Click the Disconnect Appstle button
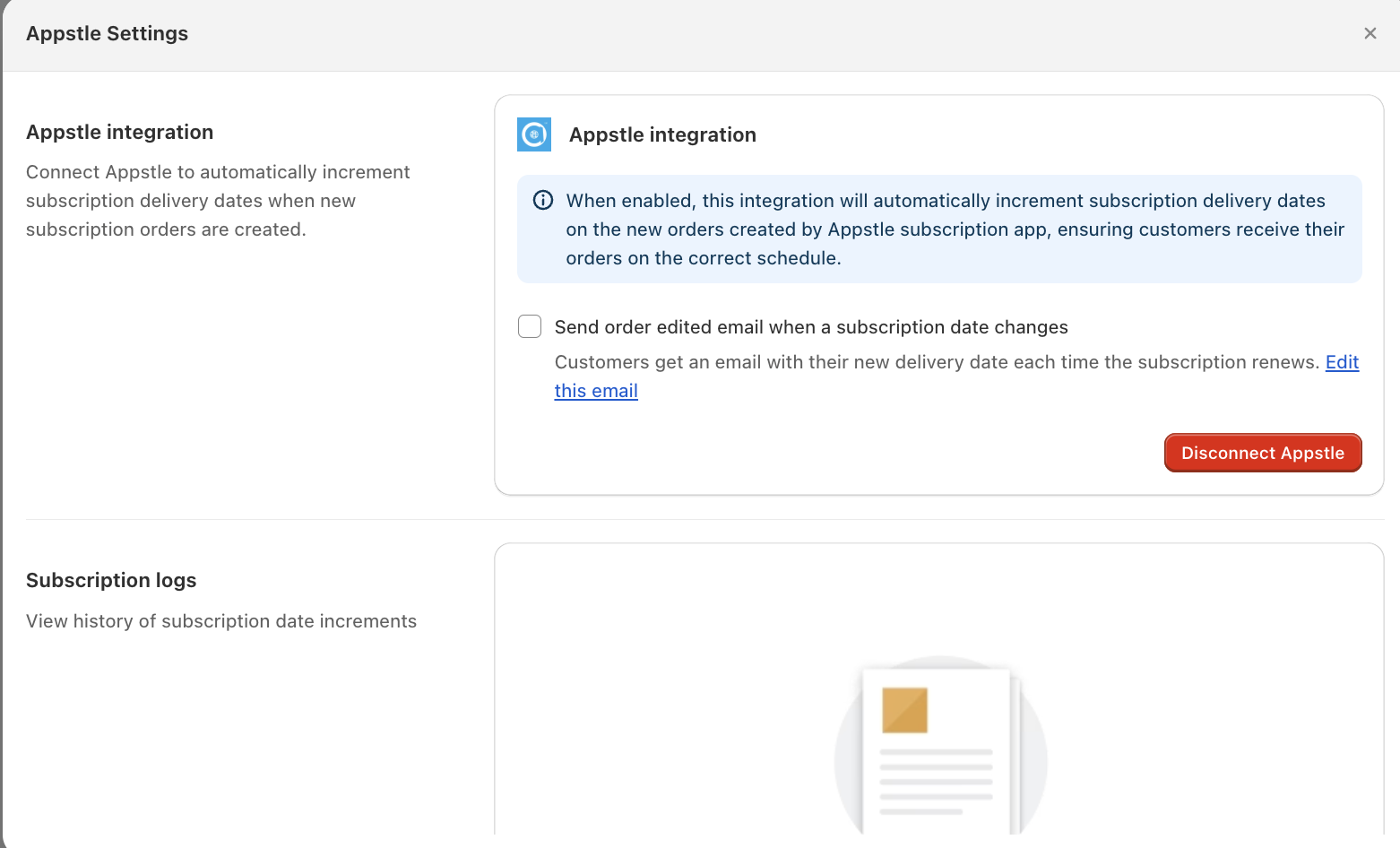Viewport: 1400px width, 848px height. [1263, 453]
